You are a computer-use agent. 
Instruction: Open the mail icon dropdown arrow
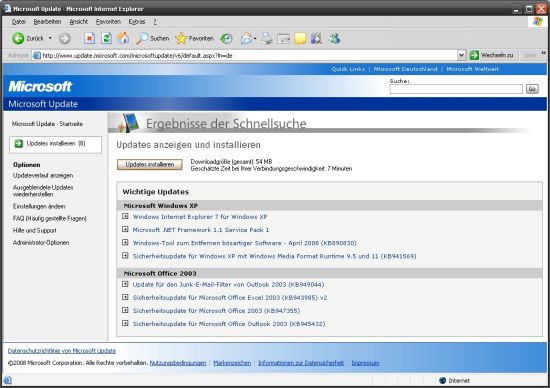click(x=255, y=38)
